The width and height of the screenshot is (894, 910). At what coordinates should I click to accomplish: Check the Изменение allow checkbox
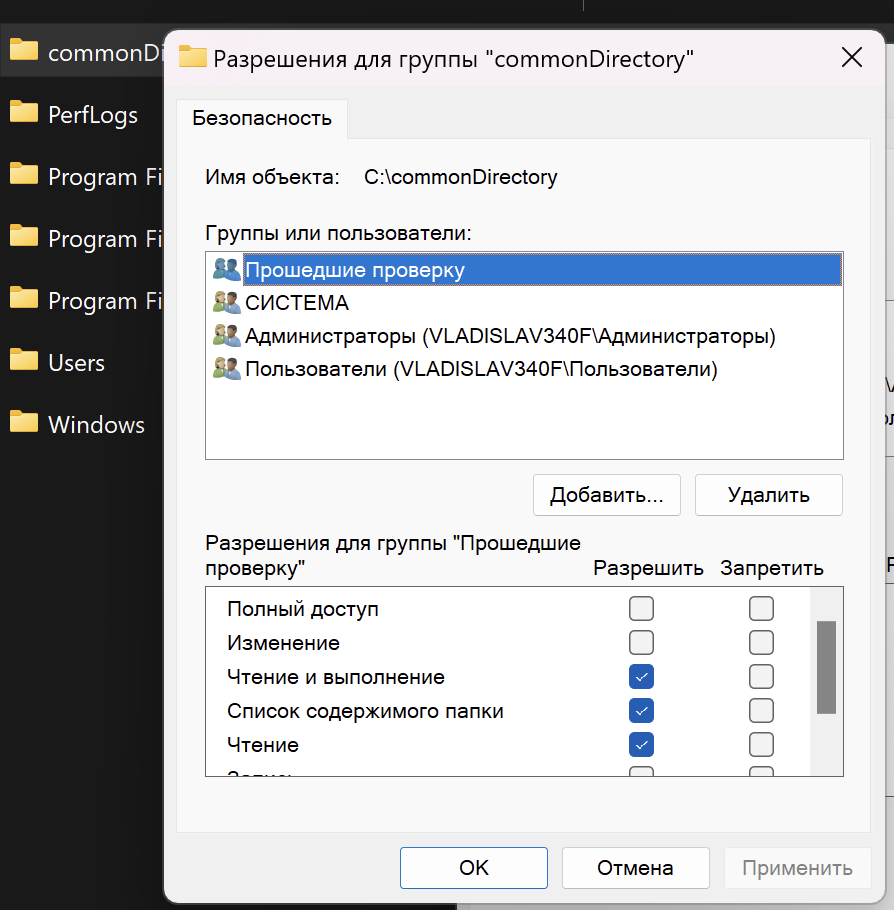pyautogui.click(x=641, y=642)
